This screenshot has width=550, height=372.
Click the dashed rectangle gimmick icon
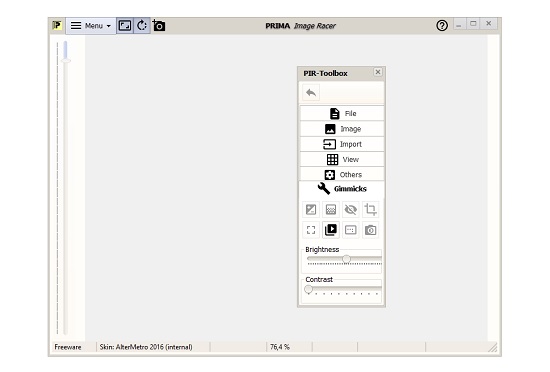point(350,230)
